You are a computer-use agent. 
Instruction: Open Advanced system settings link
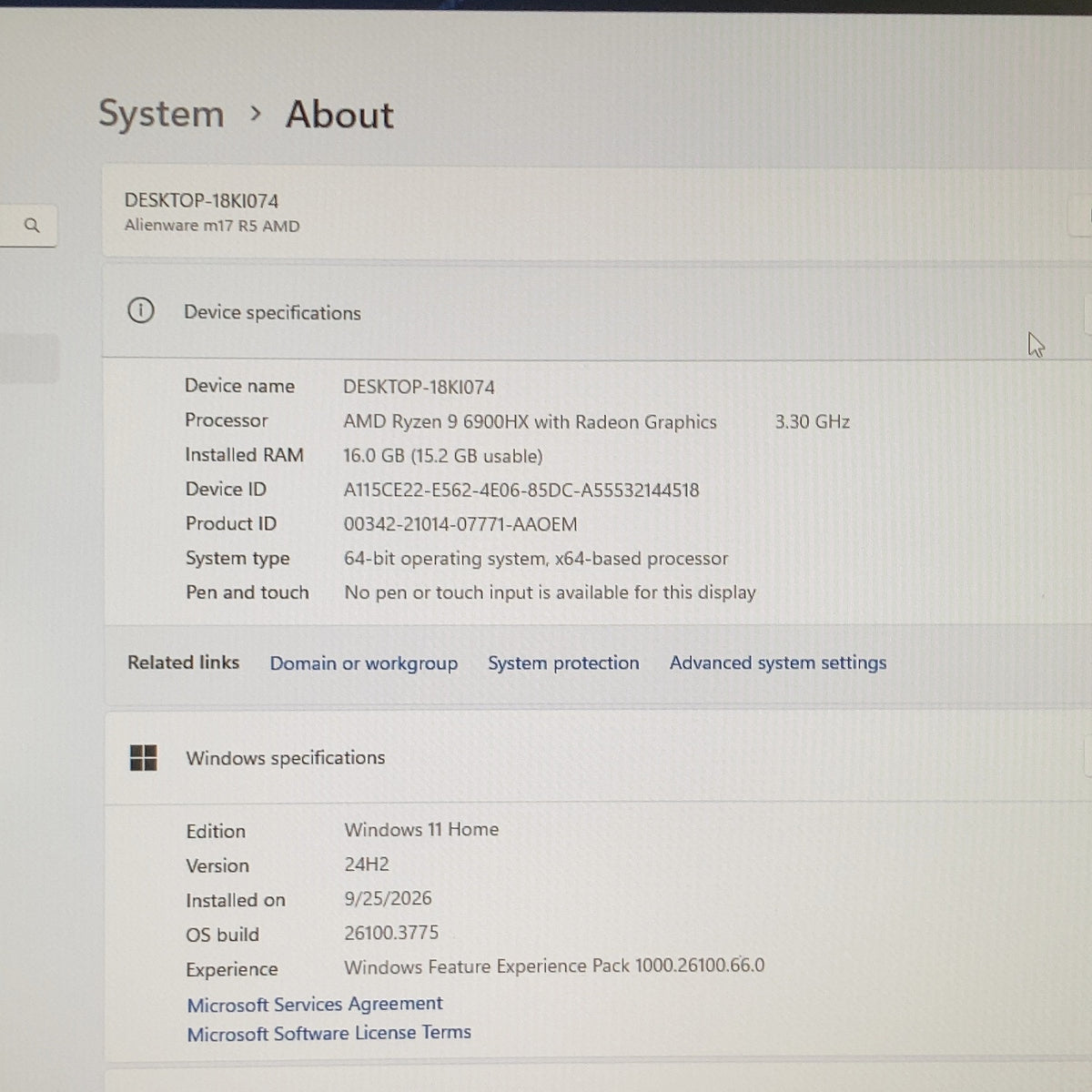pyautogui.click(x=778, y=663)
